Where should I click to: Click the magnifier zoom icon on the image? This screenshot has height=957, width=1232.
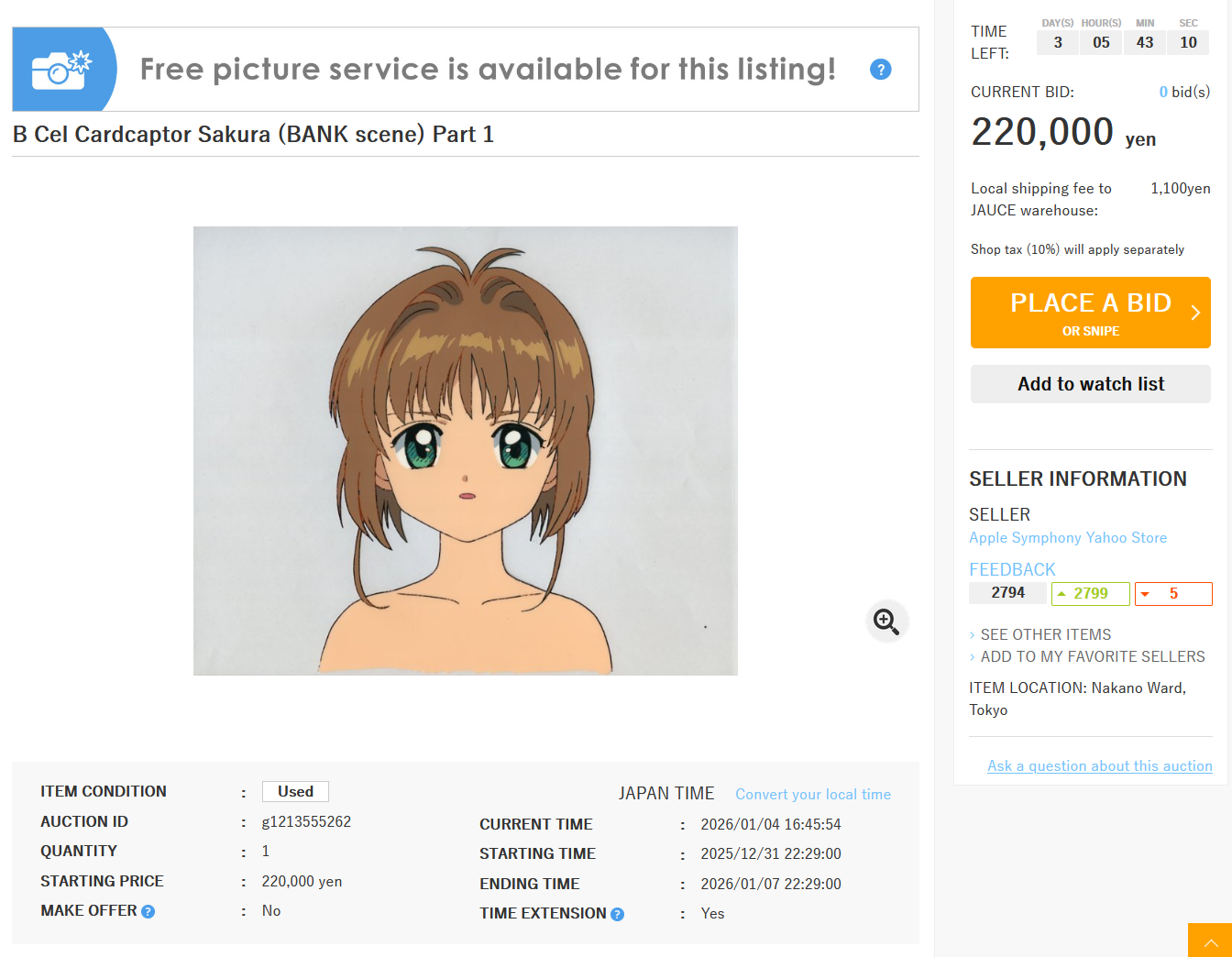click(x=886, y=621)
